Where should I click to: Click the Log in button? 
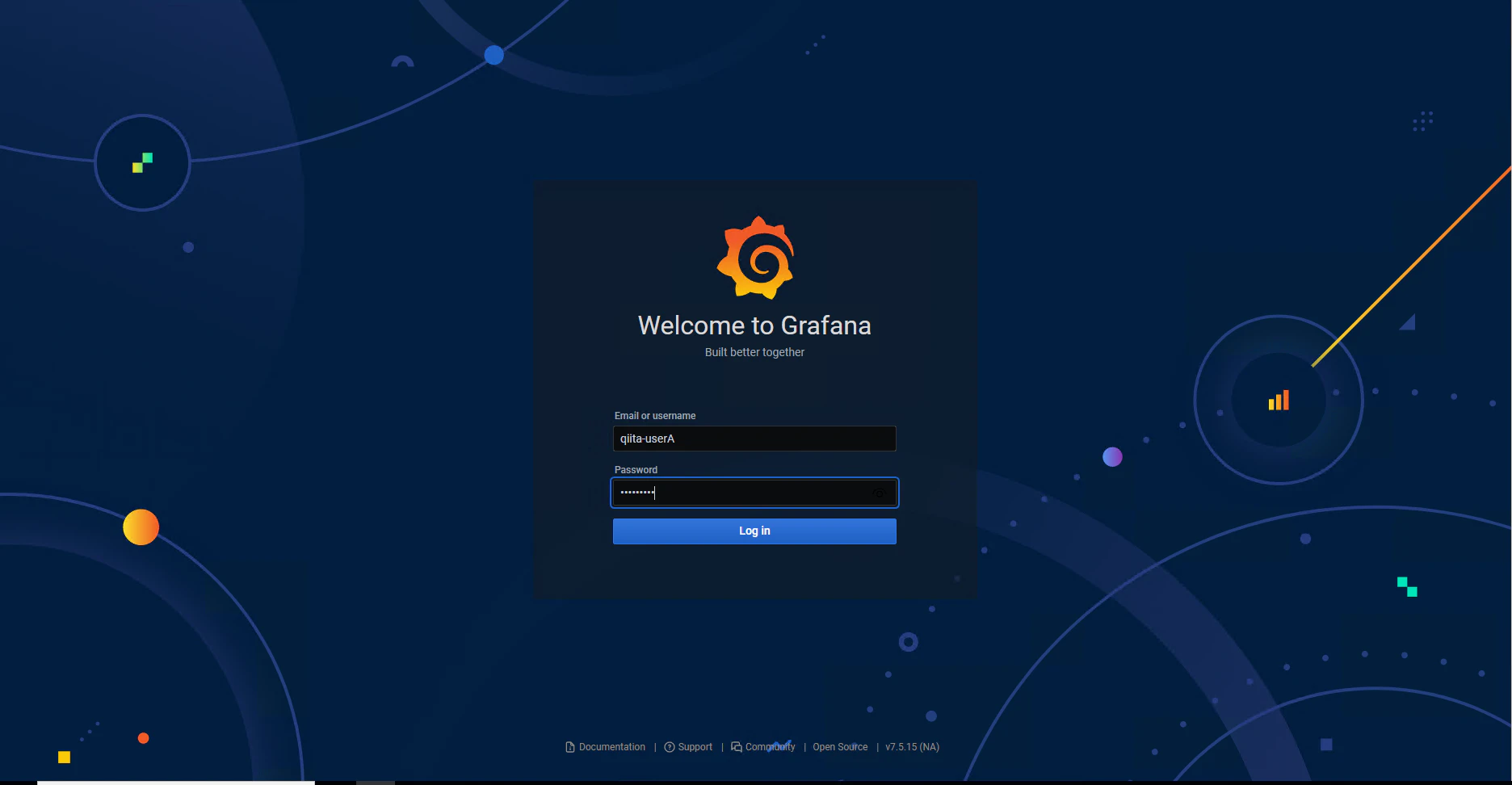pos(754,531)
